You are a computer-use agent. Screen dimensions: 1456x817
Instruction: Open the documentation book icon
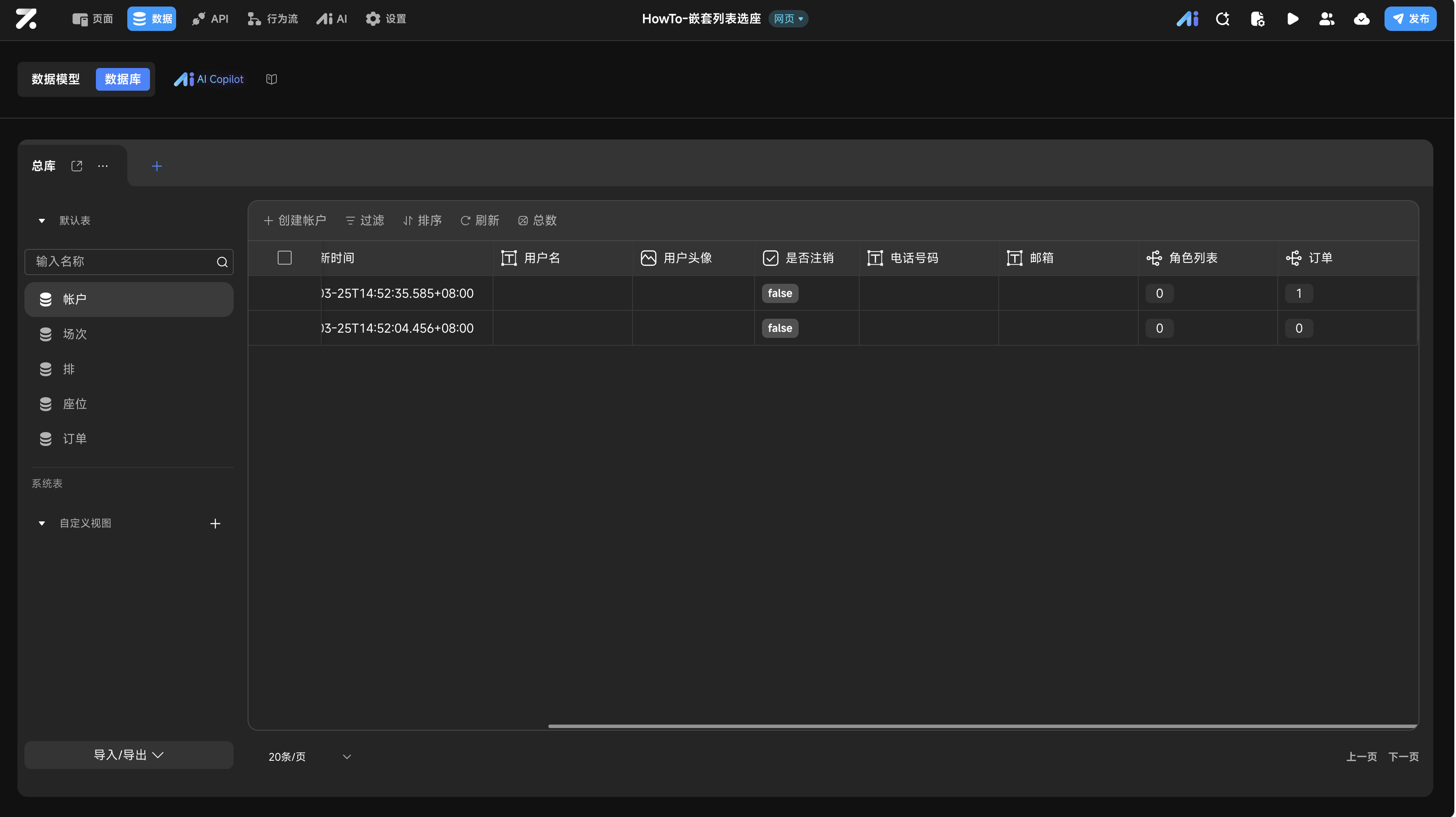[271, 79]
